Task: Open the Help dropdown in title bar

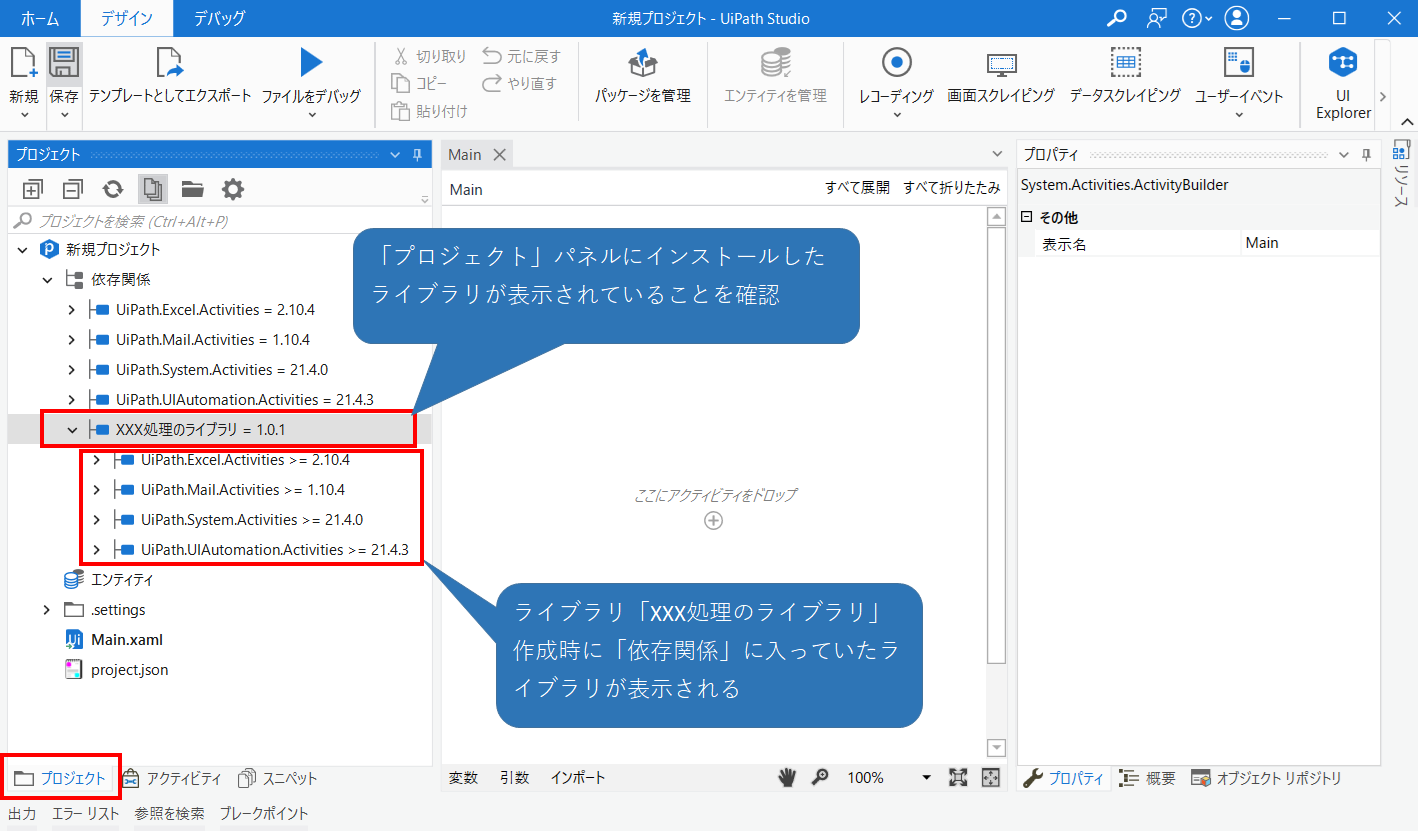Action: click(x=1196, y=18)
